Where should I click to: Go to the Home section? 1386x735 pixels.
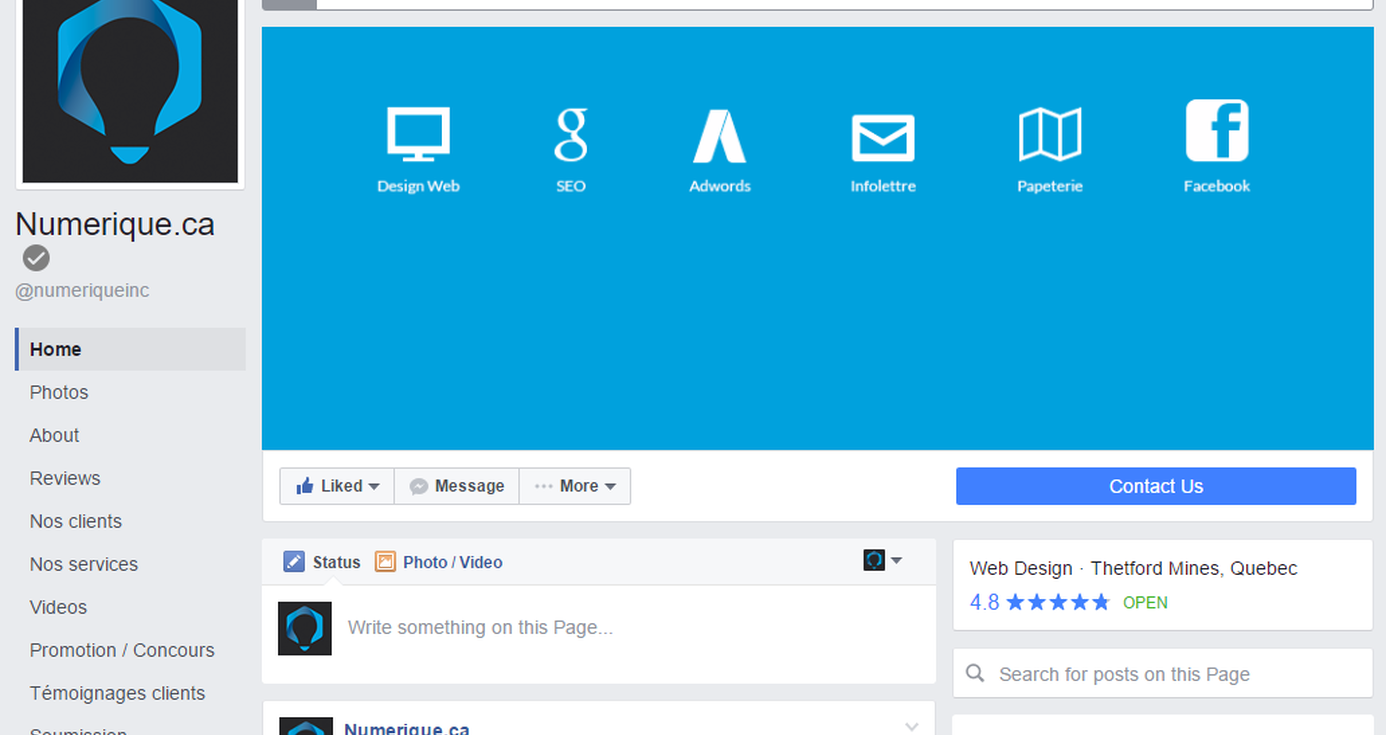tap(130, 349)
